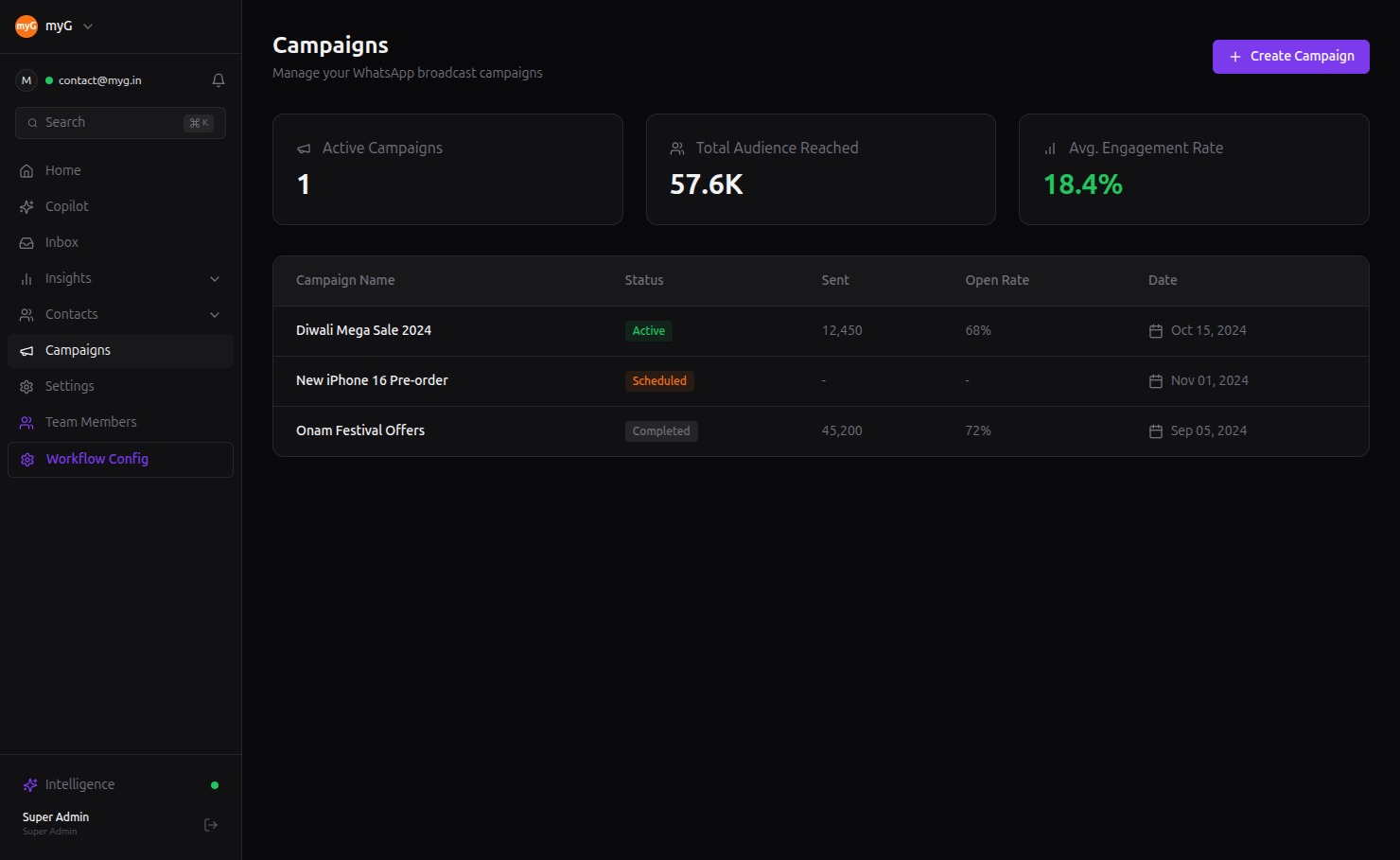
Task: Click the chart icon on Engagement Rate card
Action: click(1050, 149)
